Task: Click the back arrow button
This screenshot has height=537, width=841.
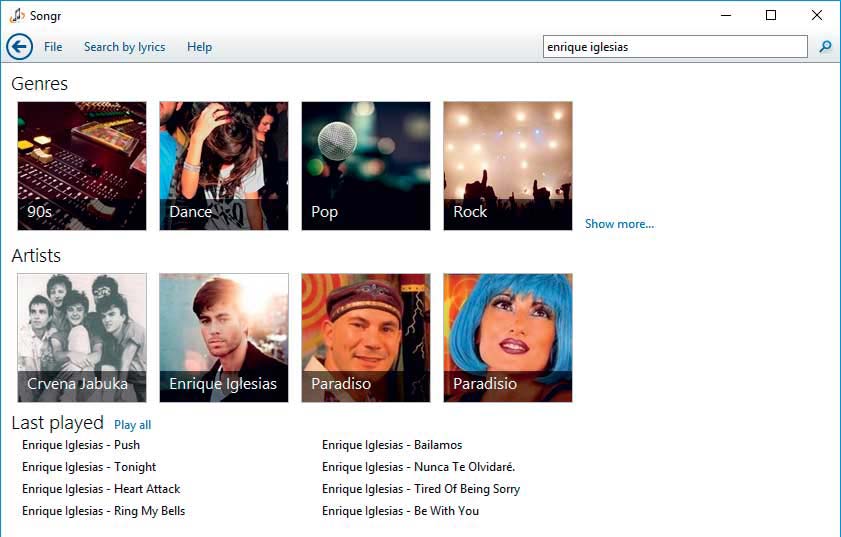Action: [x=20, y=47]
